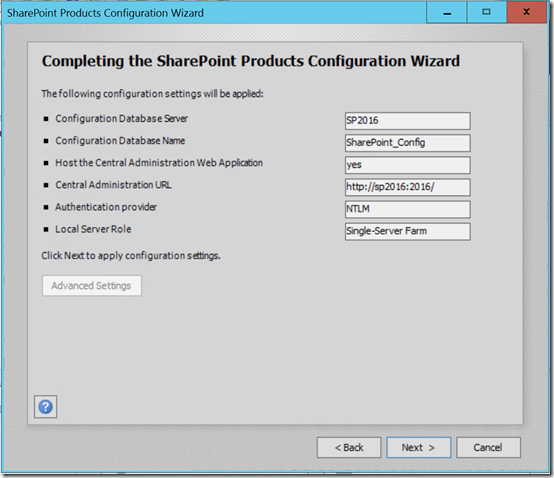The width and height of the screenshot is (554, 478).
Task: Click the Next button to apply settings
Action: (419, 448)
